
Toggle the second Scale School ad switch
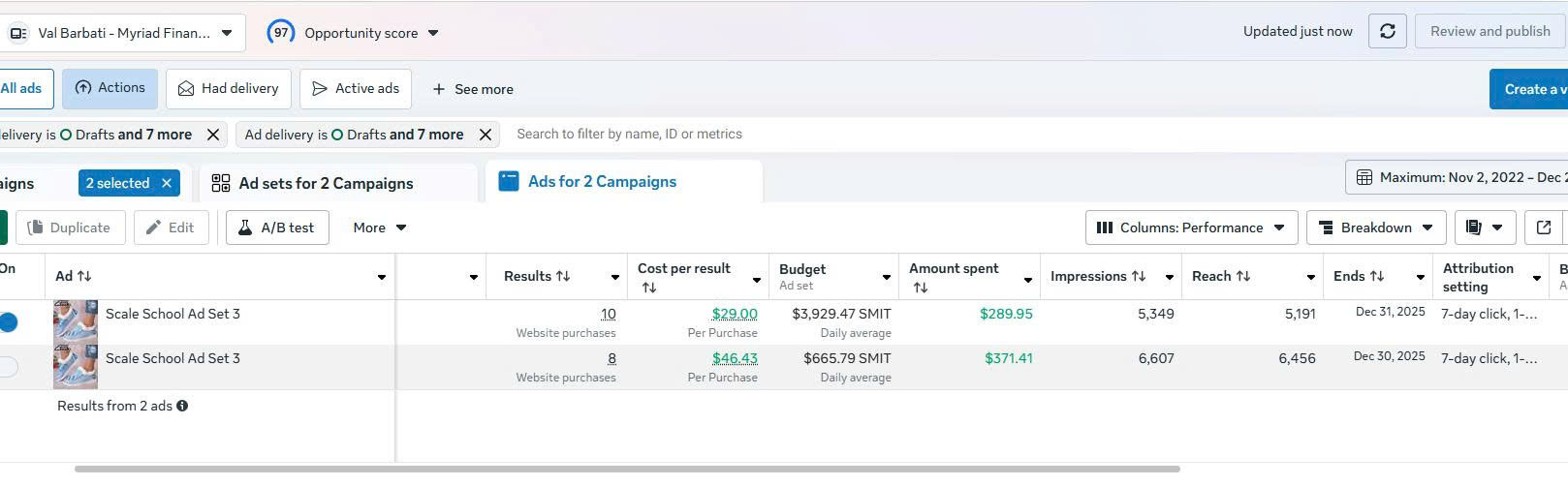click(x=8, y=367)
